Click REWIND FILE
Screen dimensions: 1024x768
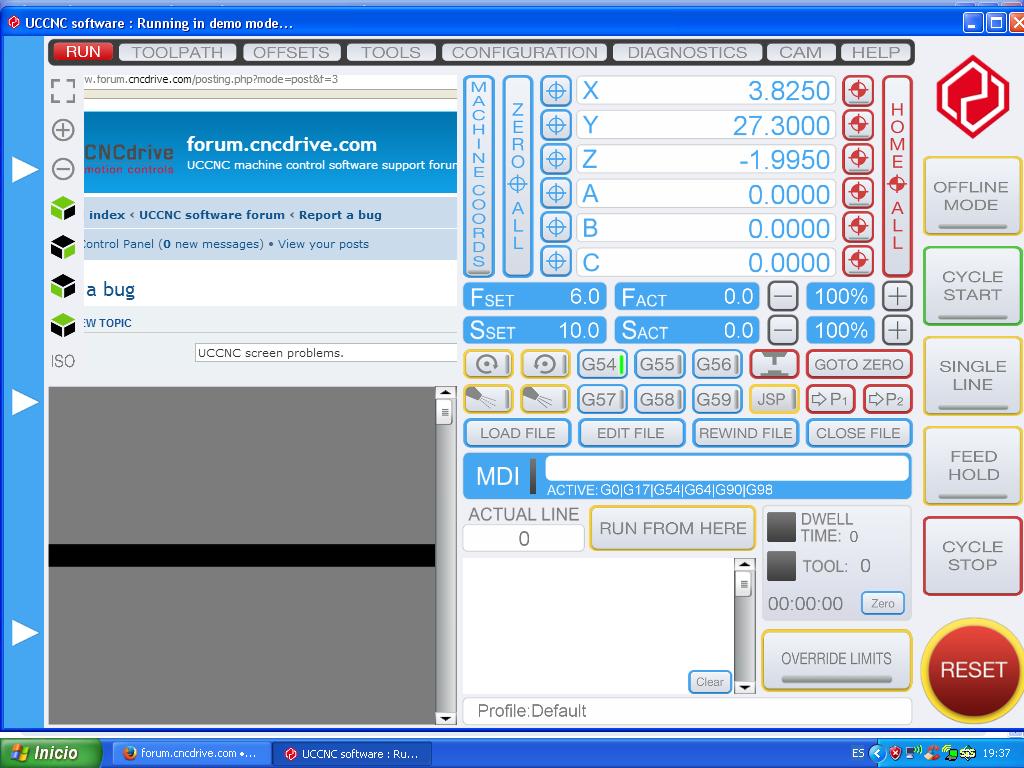pos(745,433)
